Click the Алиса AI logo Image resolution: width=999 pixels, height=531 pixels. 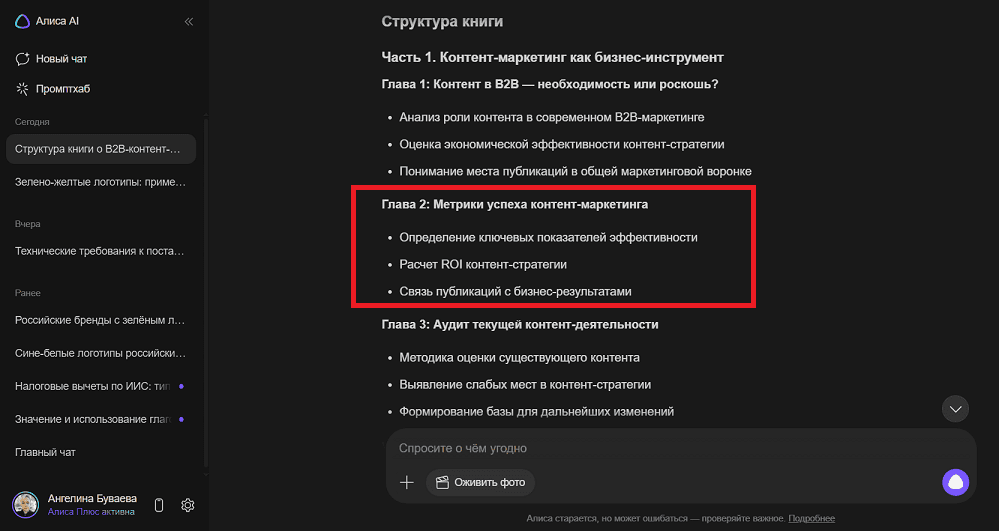22,21
